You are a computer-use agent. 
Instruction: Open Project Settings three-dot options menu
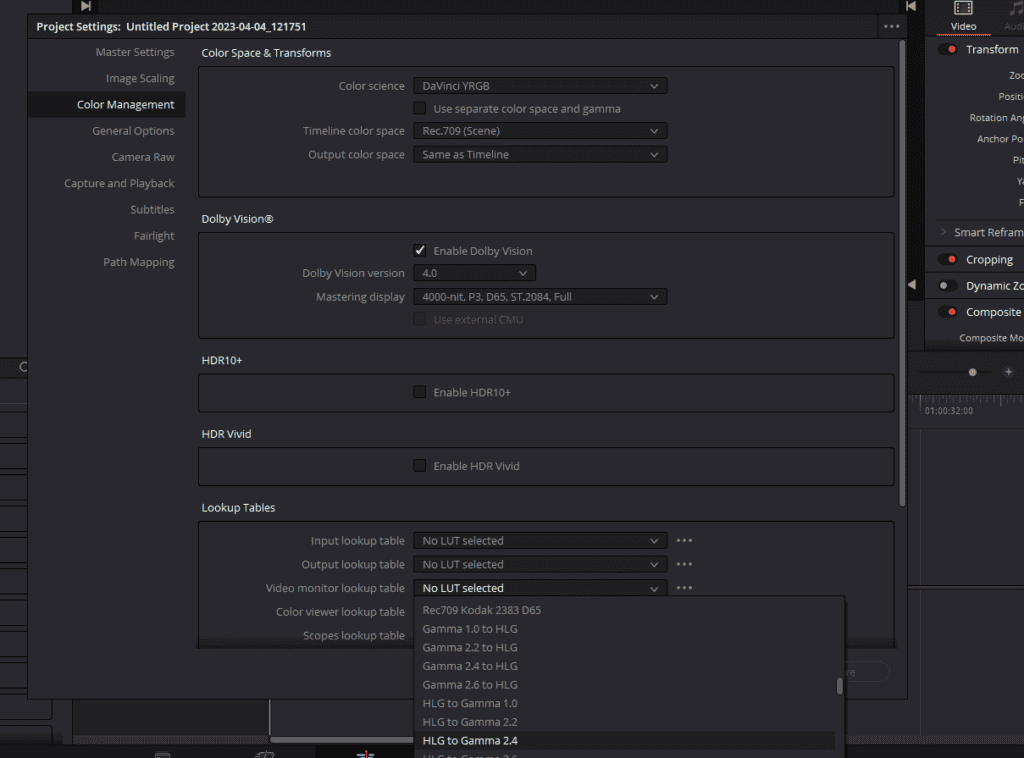[x=891, y=27]
